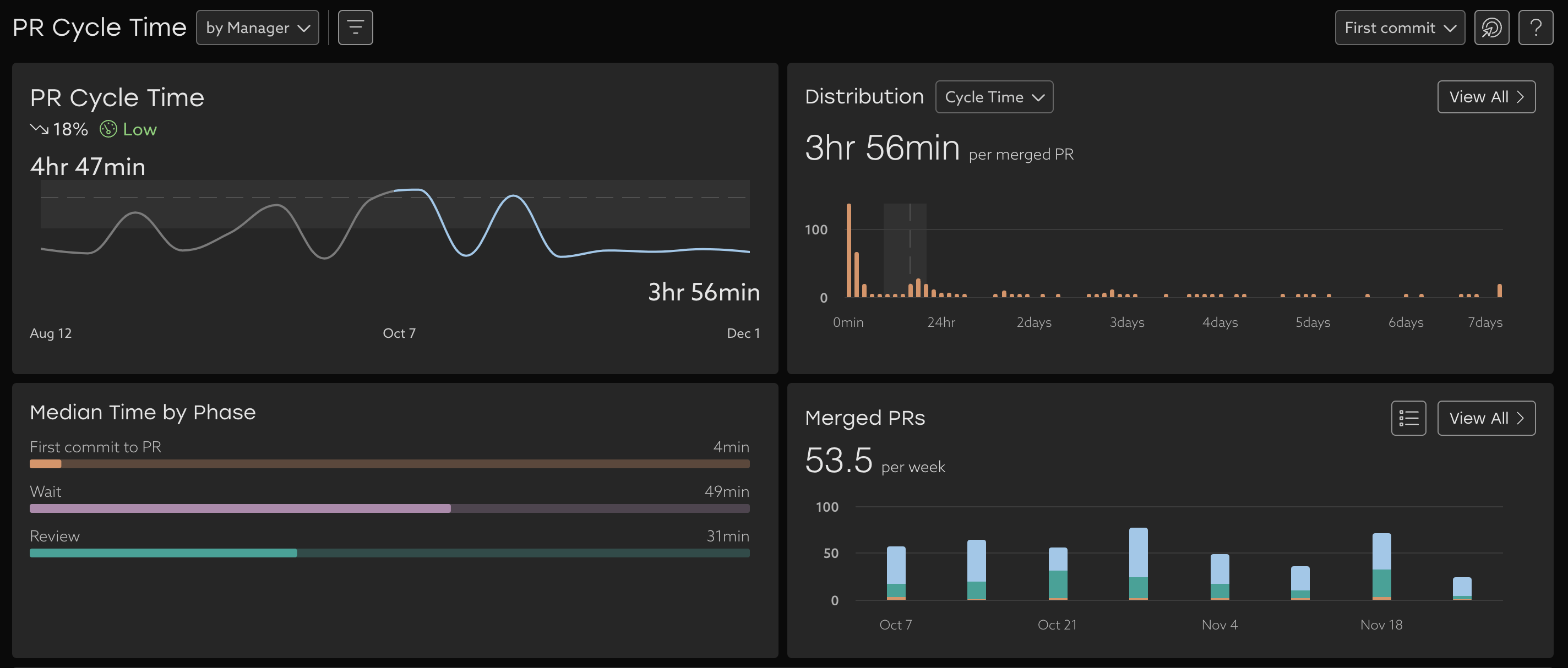
Task: Select the Nov 18 stacked bar
Action: click(x=1381, y=566)
